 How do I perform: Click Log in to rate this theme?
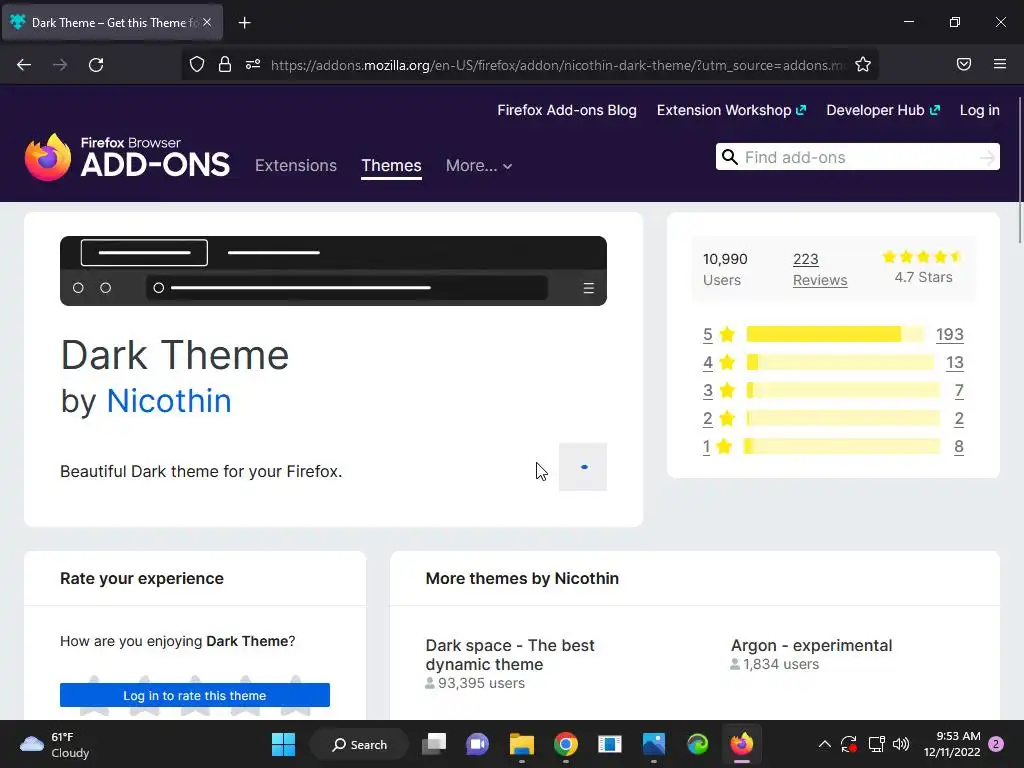tap(195, 696)
